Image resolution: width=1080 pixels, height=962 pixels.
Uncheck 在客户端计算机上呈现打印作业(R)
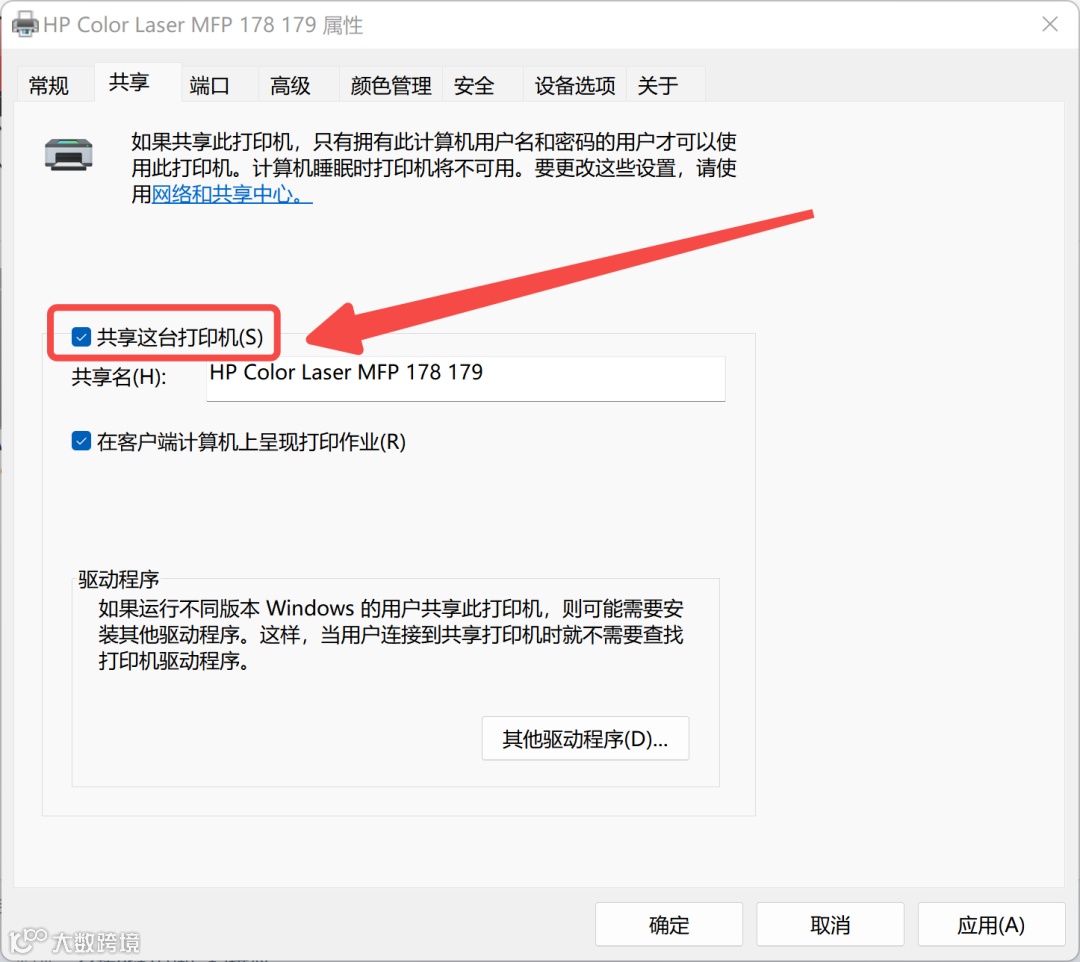(81, 441)
